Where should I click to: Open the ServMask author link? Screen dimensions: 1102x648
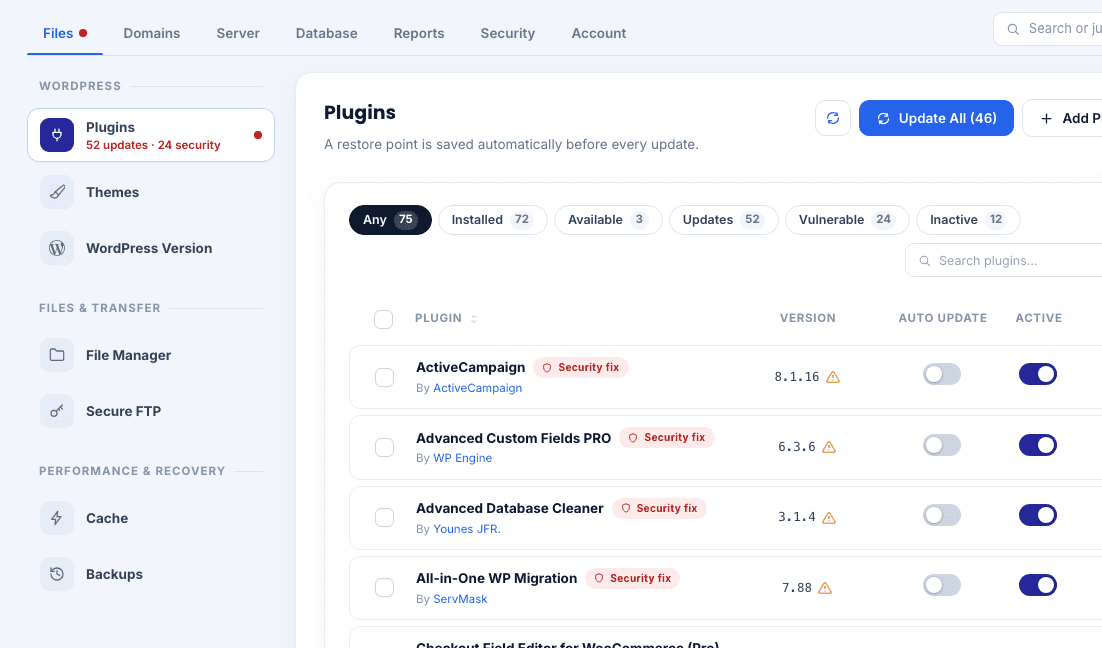coord(460,599)
